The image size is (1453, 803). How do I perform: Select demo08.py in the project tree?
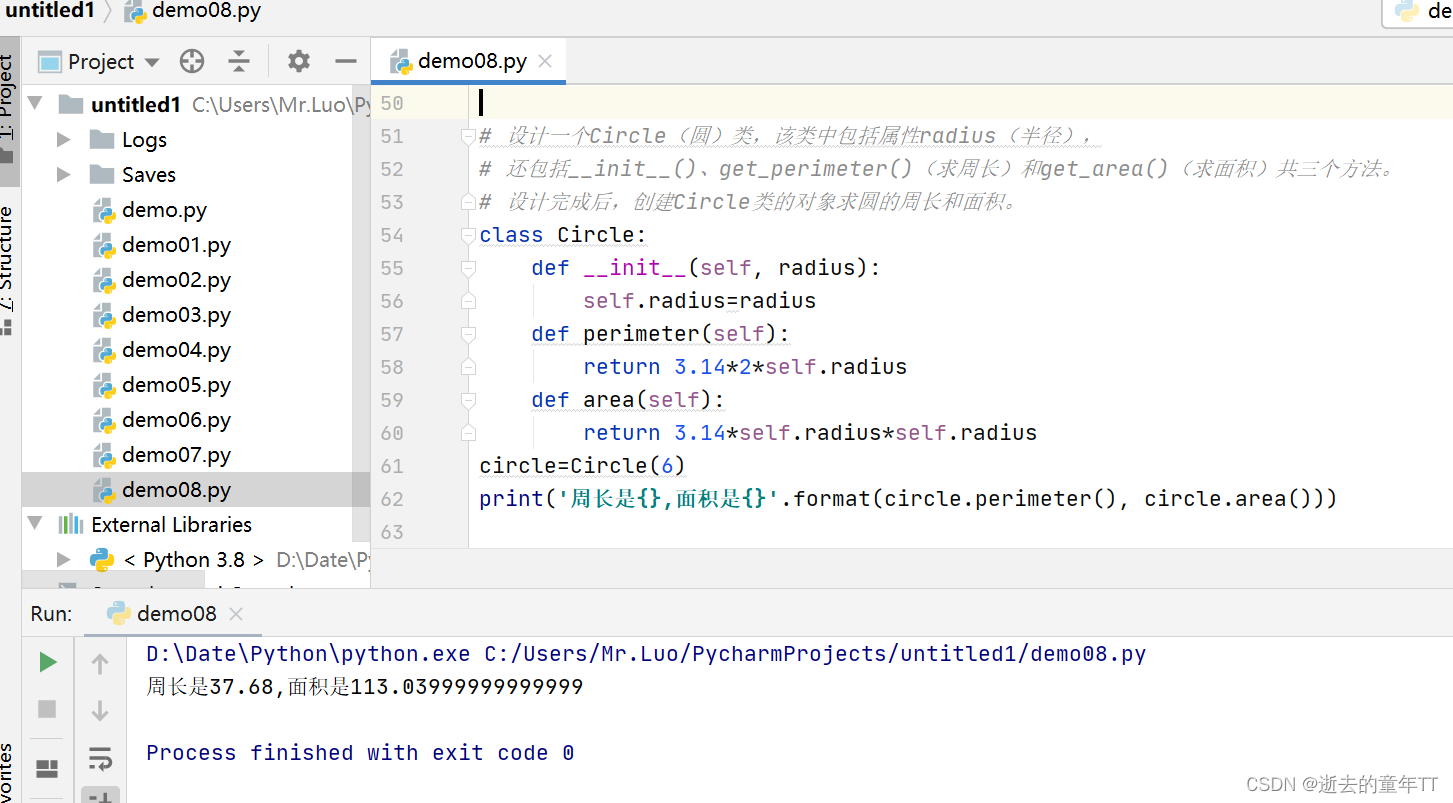click(x=176, y=489)
